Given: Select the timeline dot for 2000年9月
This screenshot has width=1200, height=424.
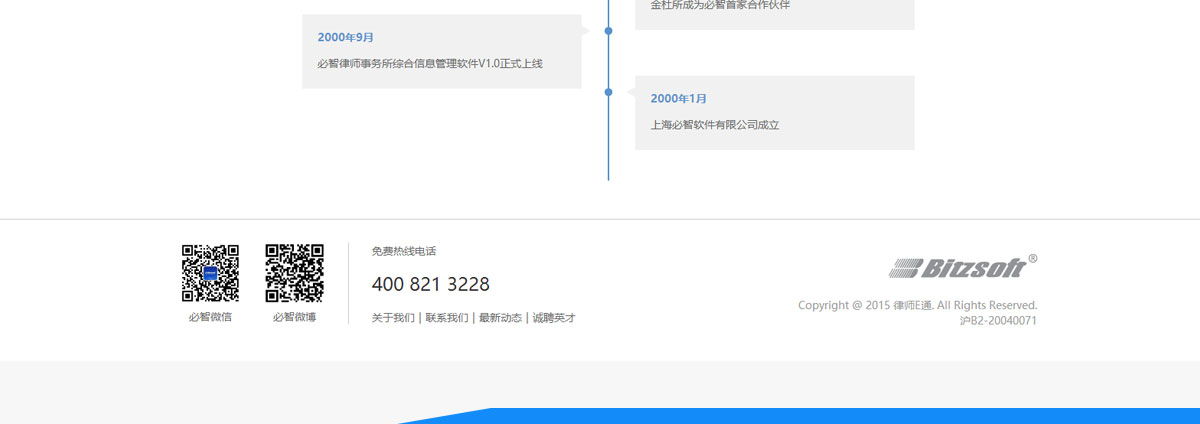Looking at the screenshot, I should [x=608, y=31].
